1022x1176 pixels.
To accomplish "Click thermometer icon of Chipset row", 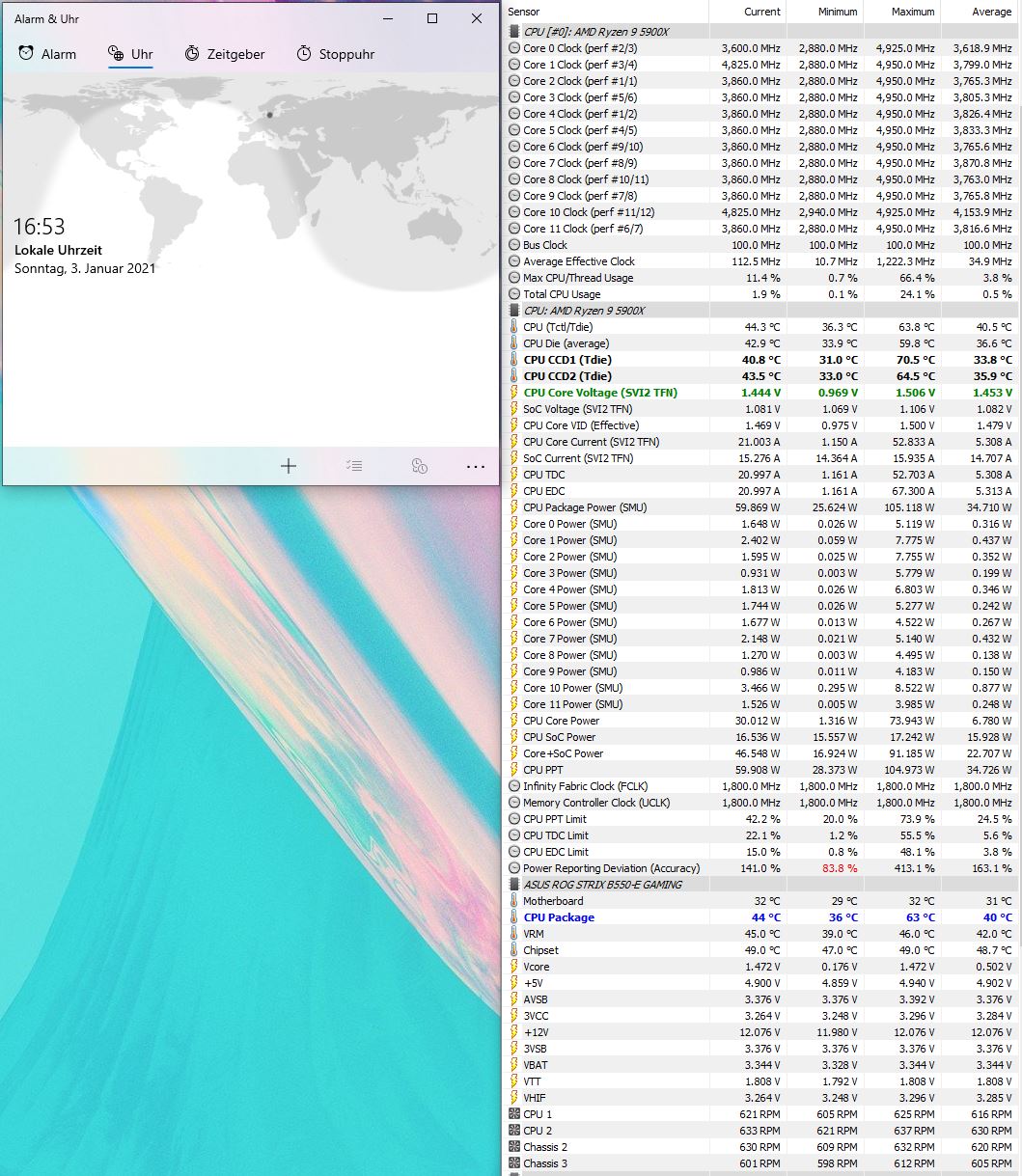I will [x=514, y=950].
